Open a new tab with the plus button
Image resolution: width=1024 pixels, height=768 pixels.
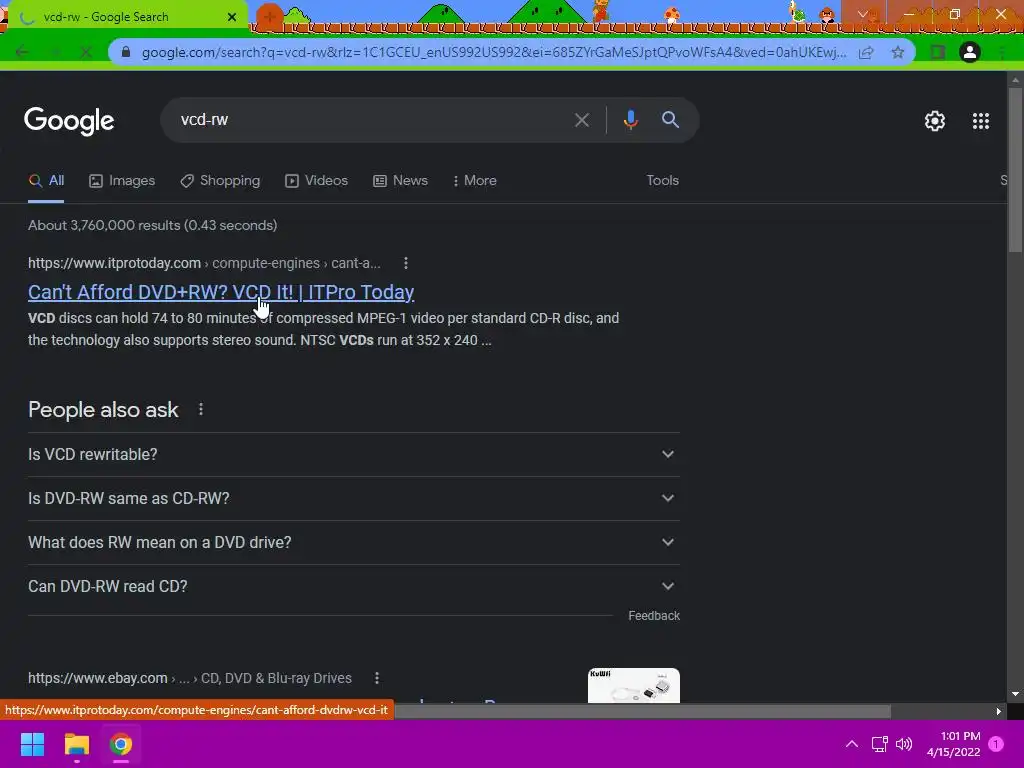point(268,16)
